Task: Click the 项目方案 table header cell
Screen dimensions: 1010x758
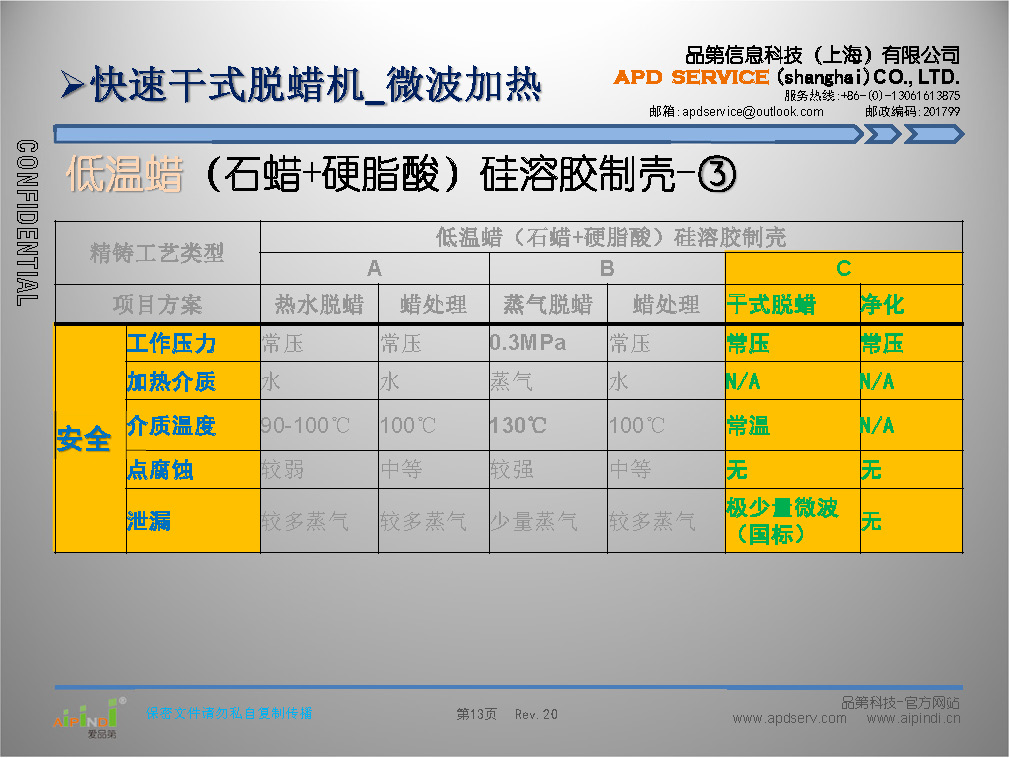Action: (157, 304)
